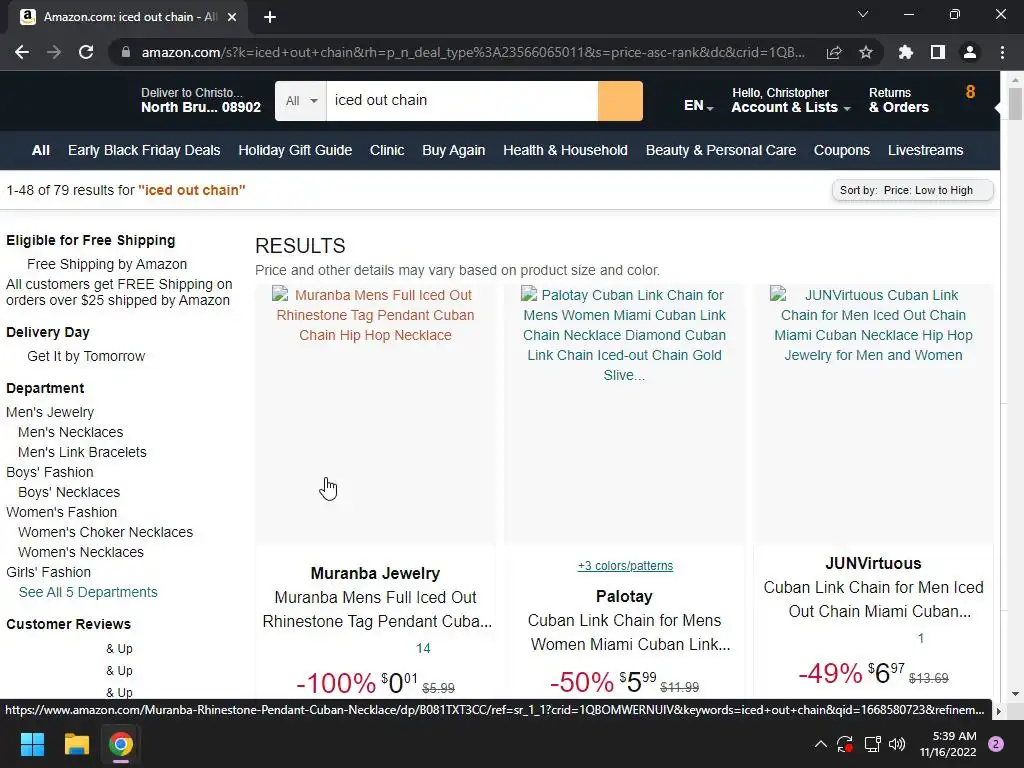Filter by Boys' Necklaces
Image resolution: width=1024 pixels, height=768 pixels.
point(69,492)
